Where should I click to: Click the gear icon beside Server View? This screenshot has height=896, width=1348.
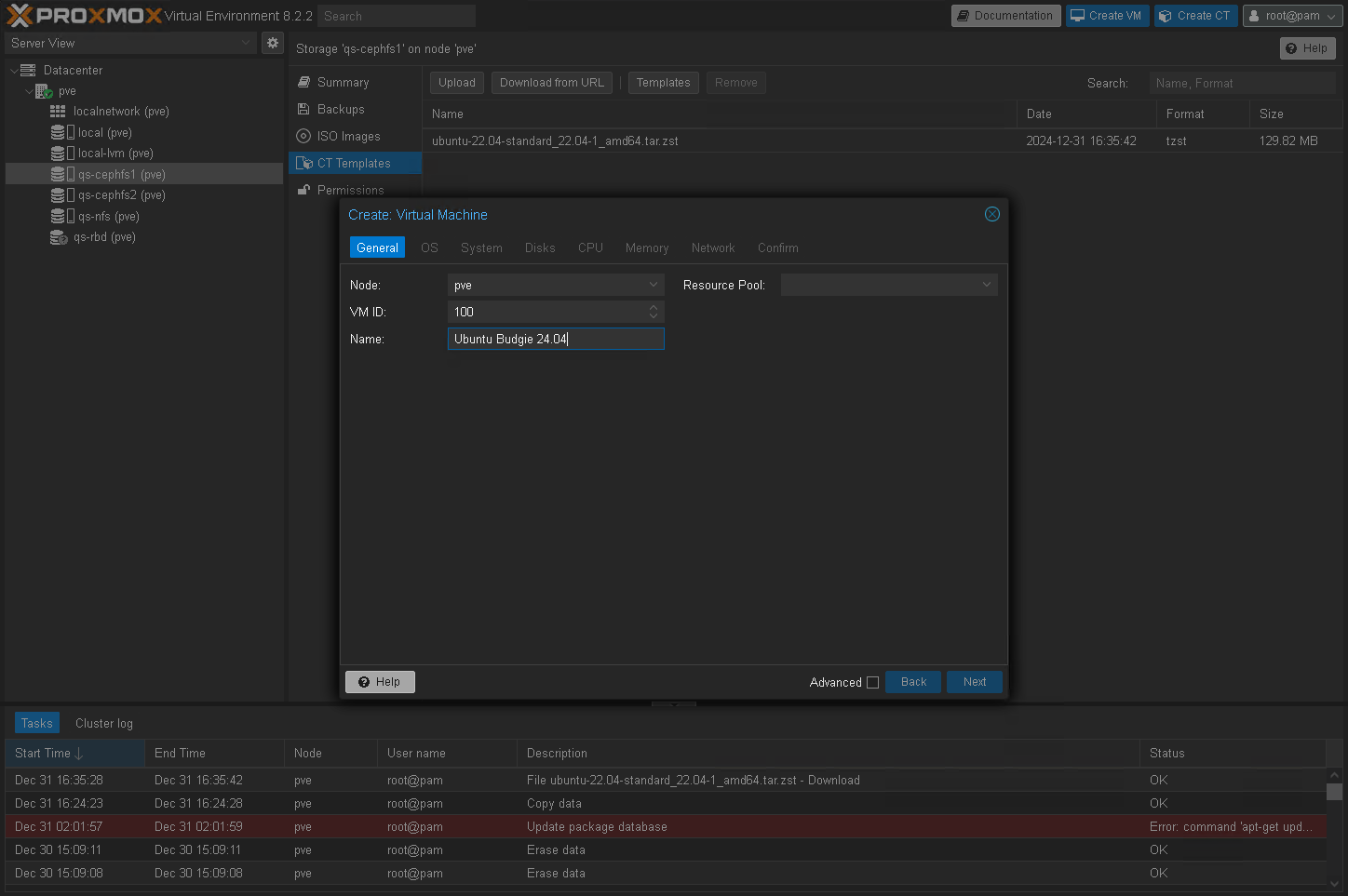click(272, 43)
